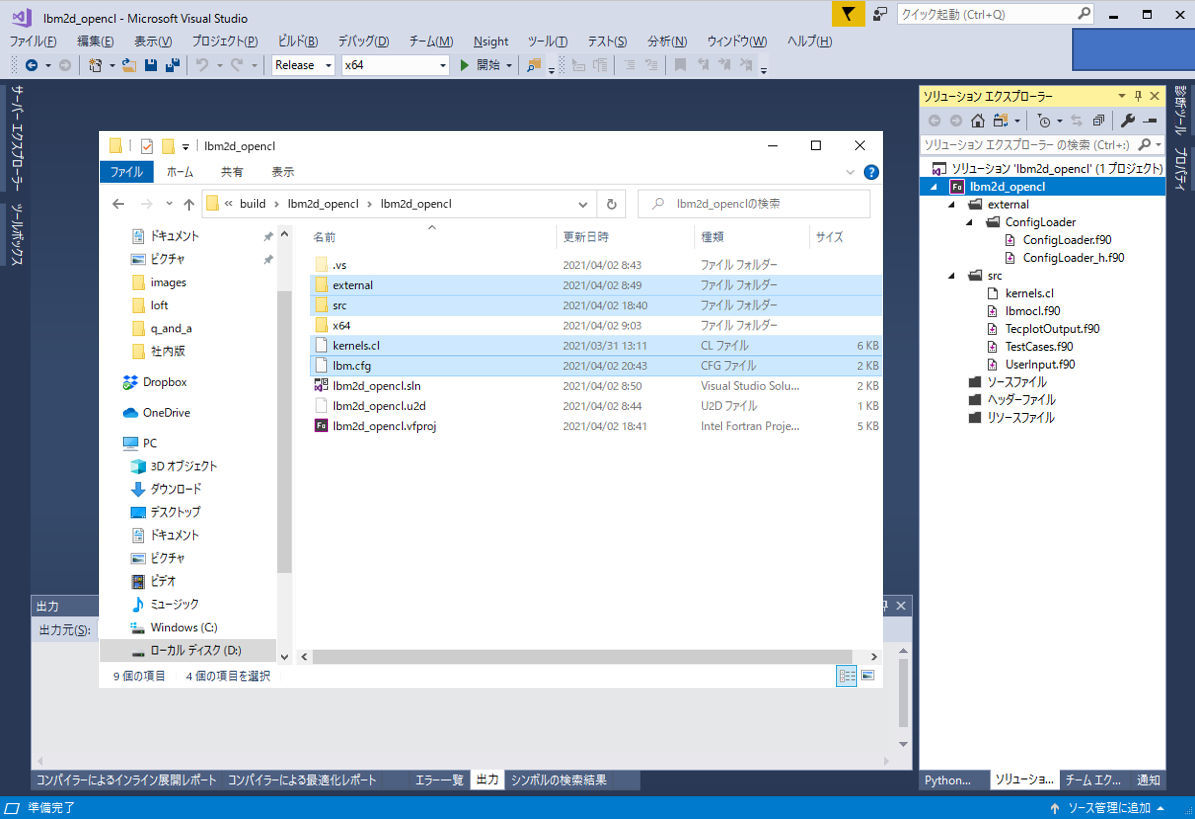Switch to the エラー一覧 tab
Screen dimensions: 1195x819
pos(439,780)
